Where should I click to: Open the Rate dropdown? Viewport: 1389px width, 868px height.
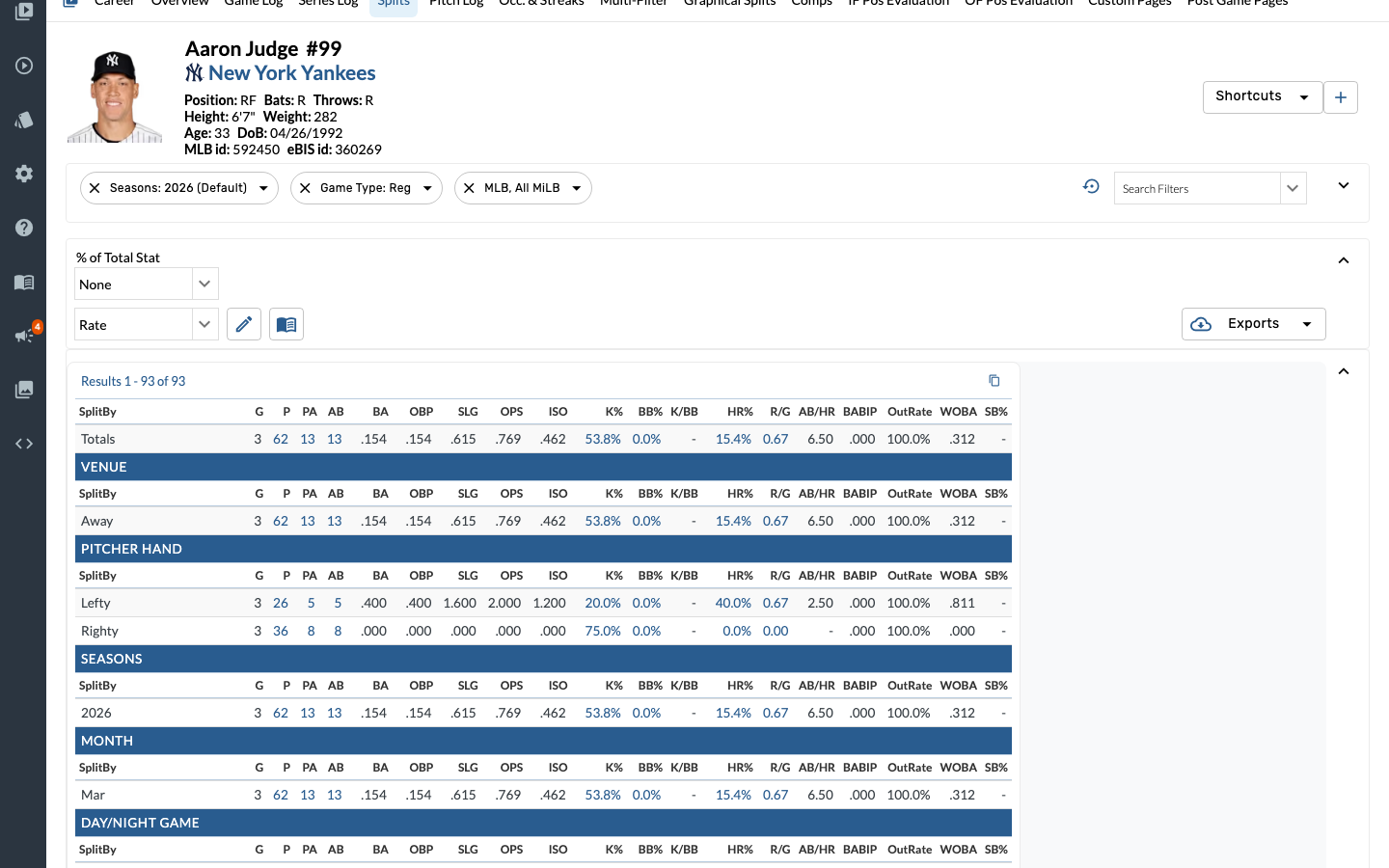click(147, 324)
